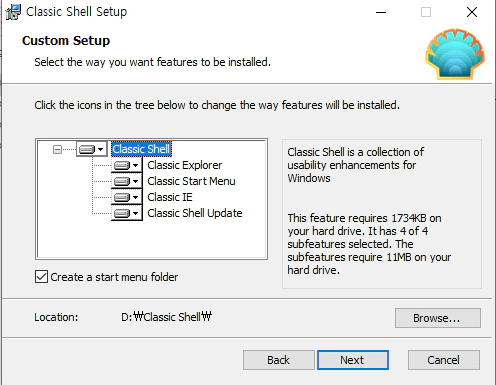Viewport: 496px width, 385px height.
Task: Proceed with the Next button
Action: click(x=353, y=360)
